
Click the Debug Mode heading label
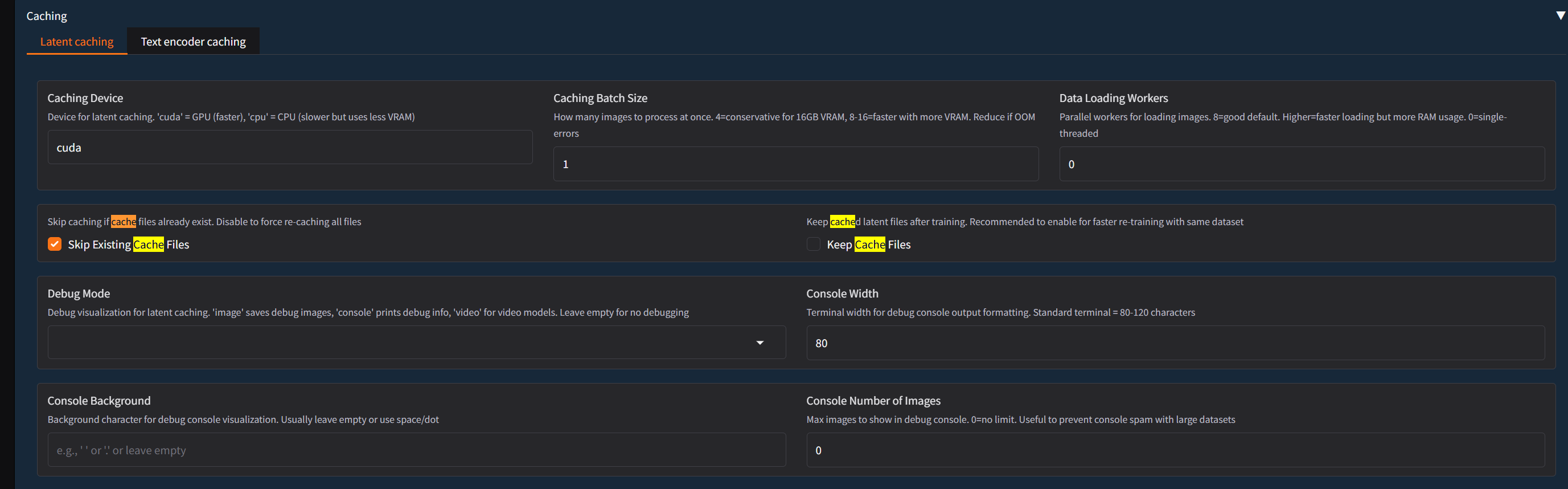(x=79, y=294)
